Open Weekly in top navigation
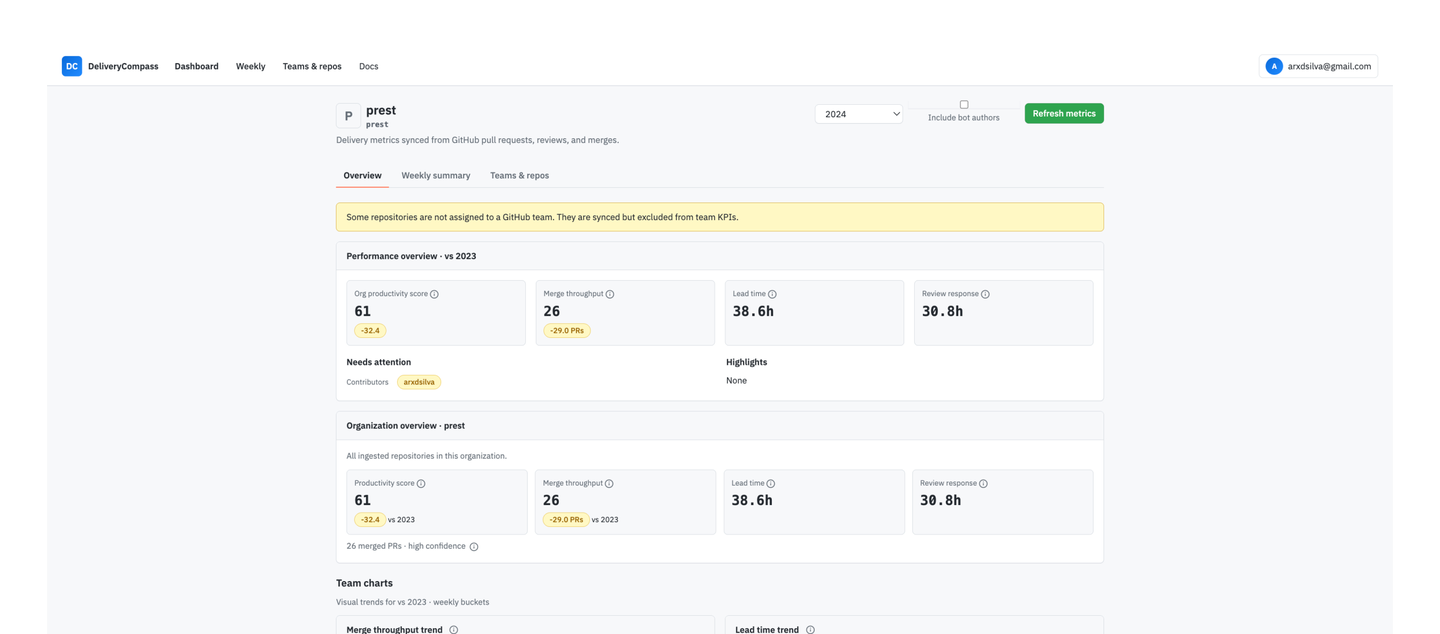Screen dimensions: 1440x634 pos(250,66)
